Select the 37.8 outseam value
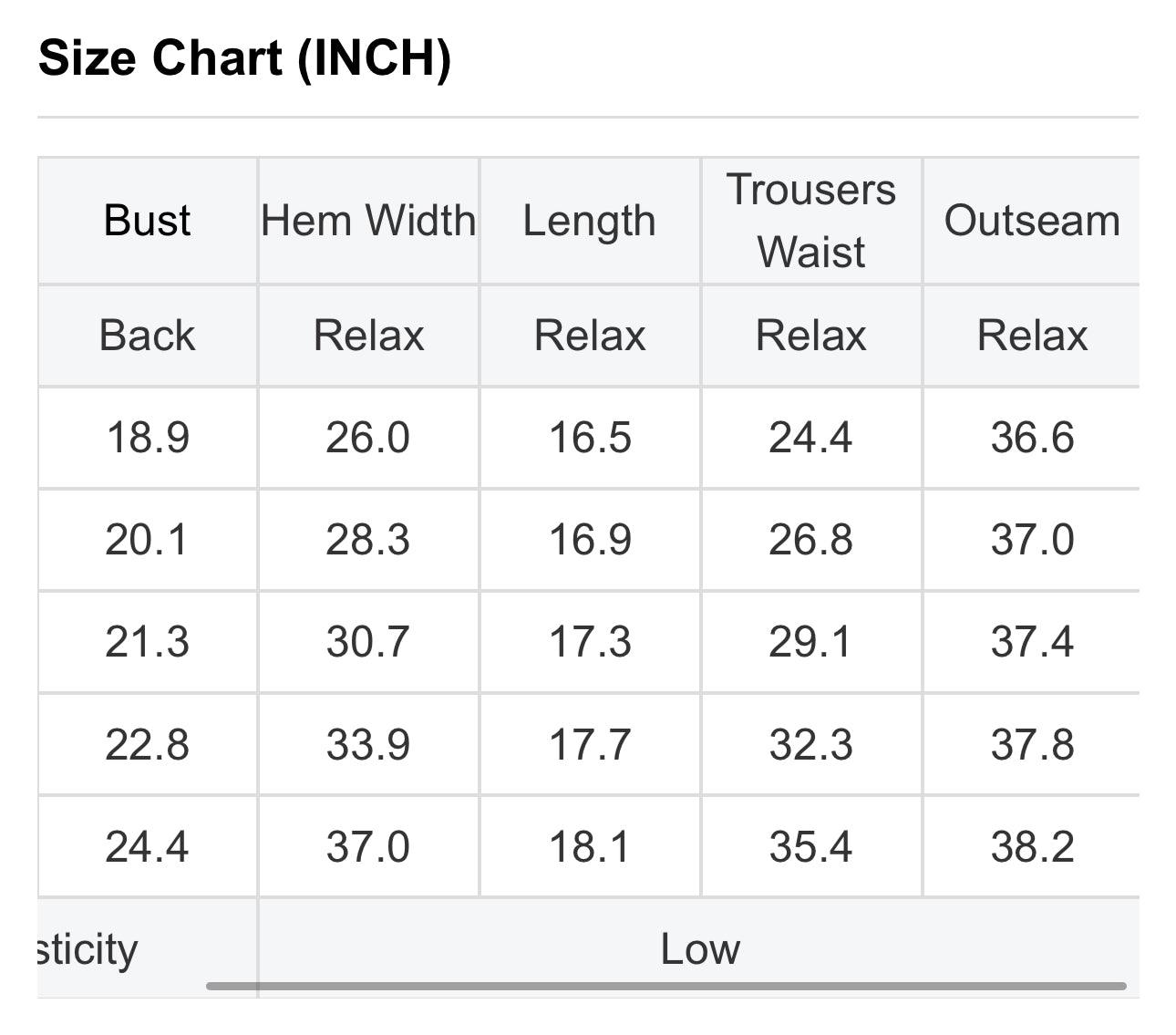The height and width of the screenshot is (1035, 1176). coord(1032,745)
